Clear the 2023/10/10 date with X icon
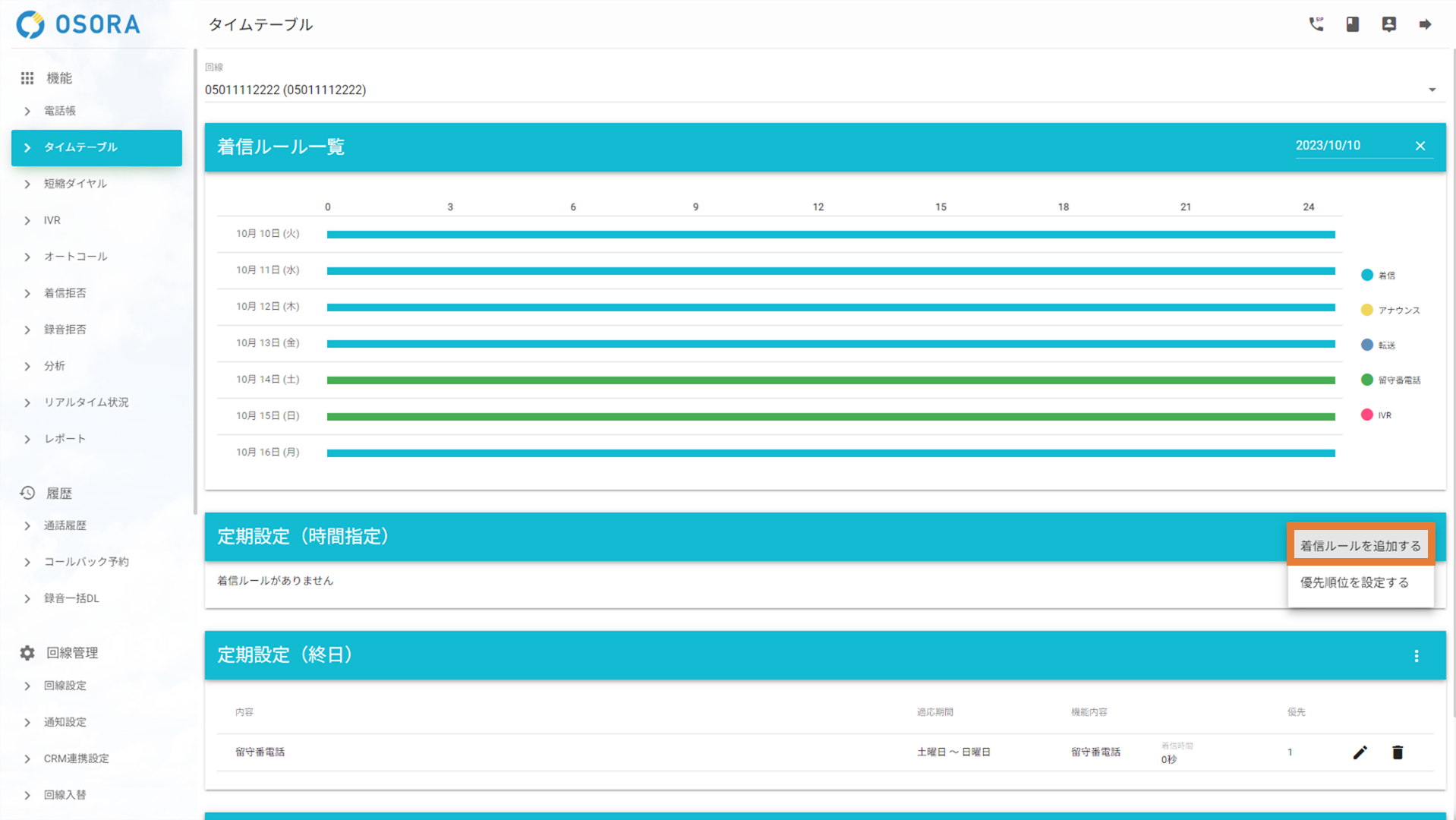This screenshot has height=820, width=1456. point(1420,146)
